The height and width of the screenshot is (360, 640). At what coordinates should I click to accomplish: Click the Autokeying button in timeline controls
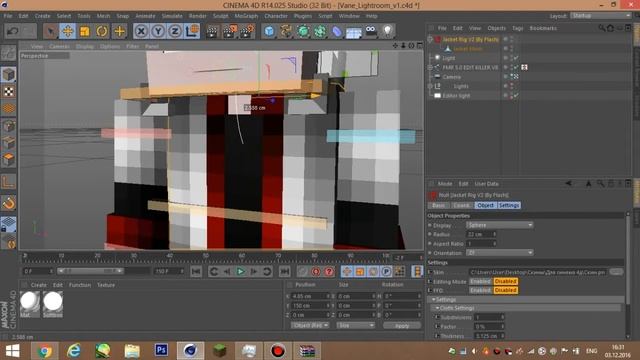click(x=316, y=271)
